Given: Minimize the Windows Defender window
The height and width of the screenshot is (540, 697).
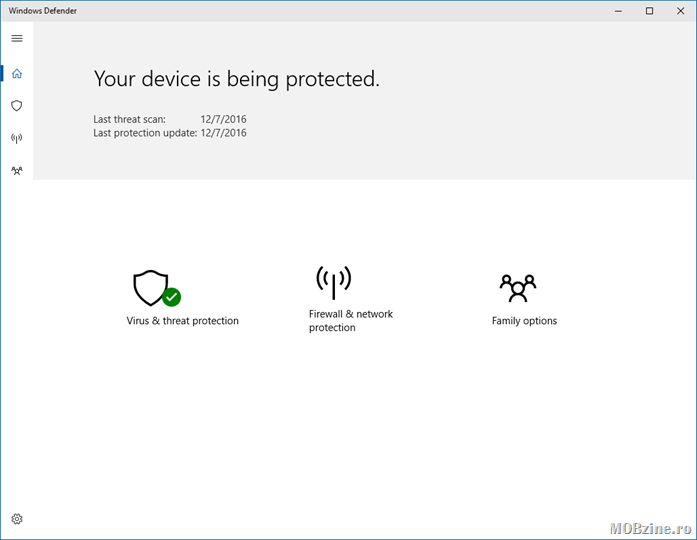Looking at the screenshot, I should click(618, 11).
